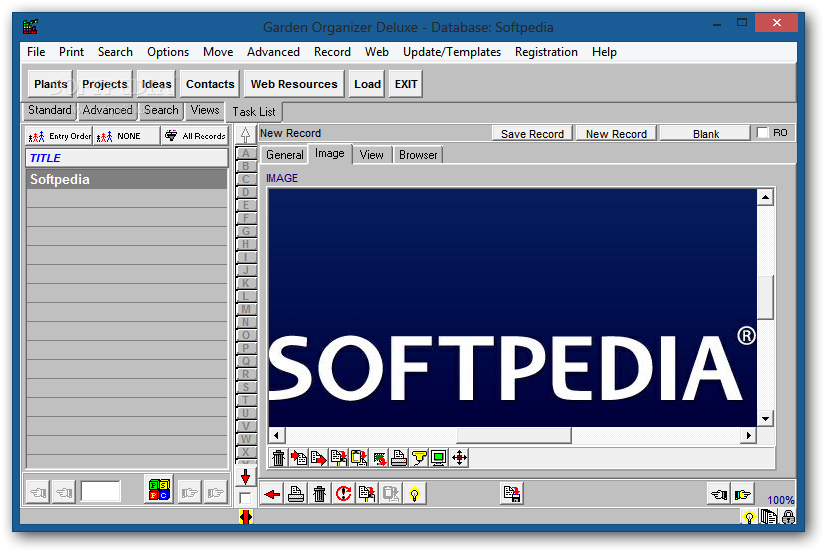Click the Contacts button
825x552 pixels.
coord(210,84)
